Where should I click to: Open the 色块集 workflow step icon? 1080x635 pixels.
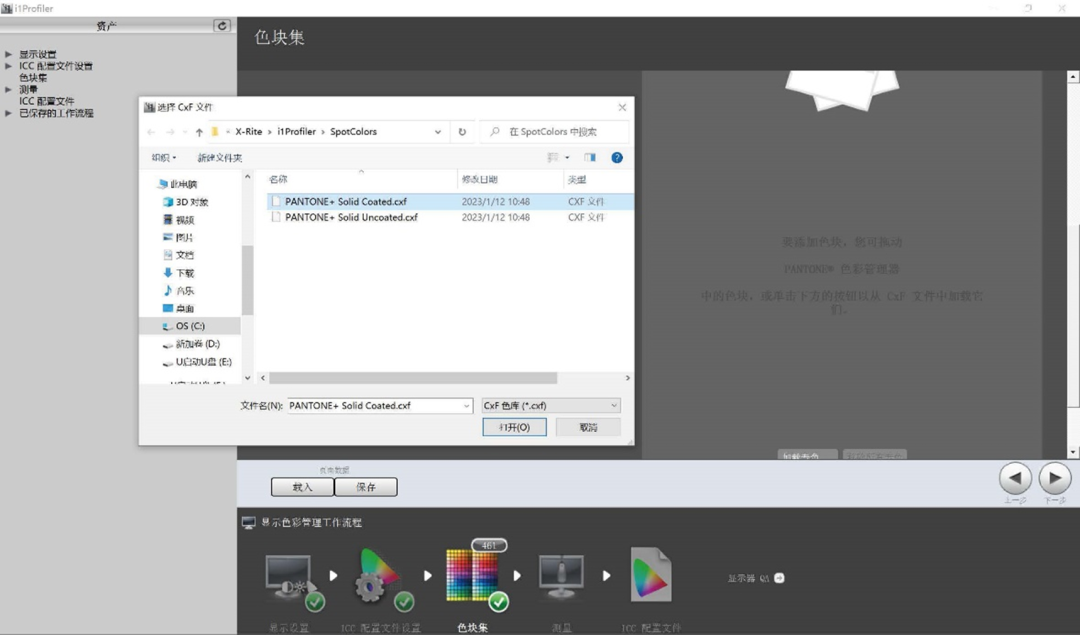[474, 576]
